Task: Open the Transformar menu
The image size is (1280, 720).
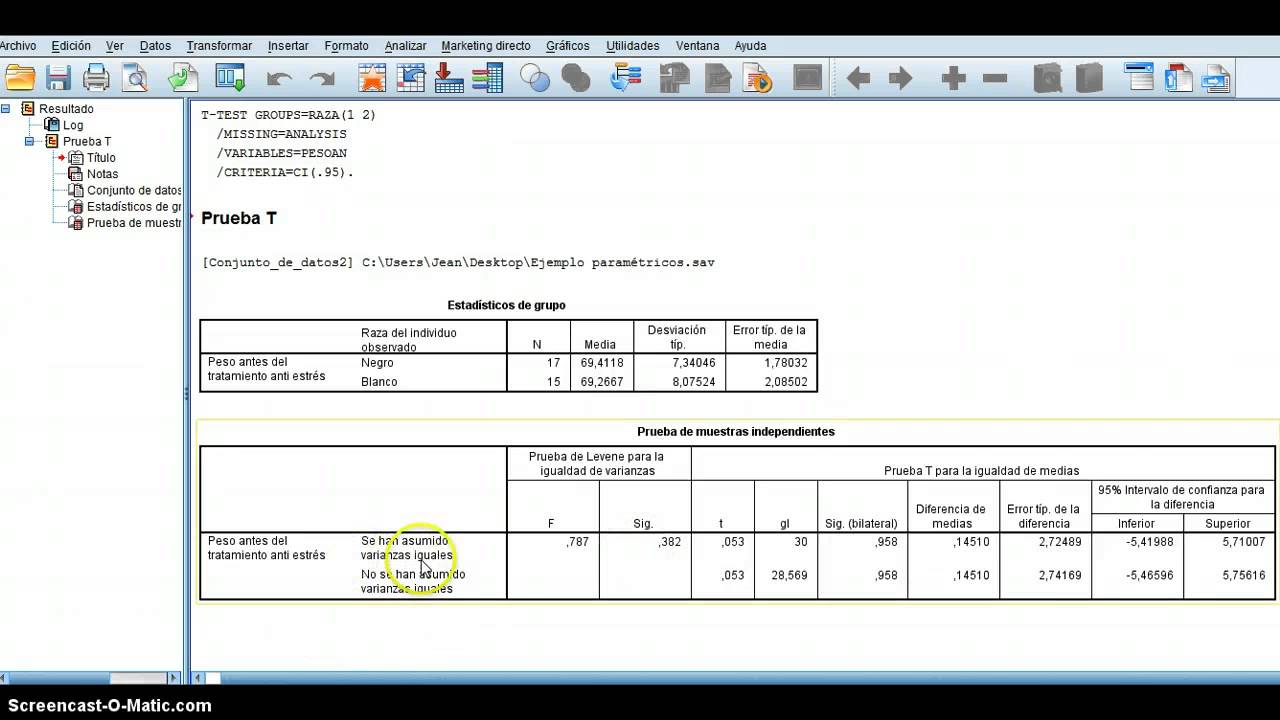Action: [219, 46]
